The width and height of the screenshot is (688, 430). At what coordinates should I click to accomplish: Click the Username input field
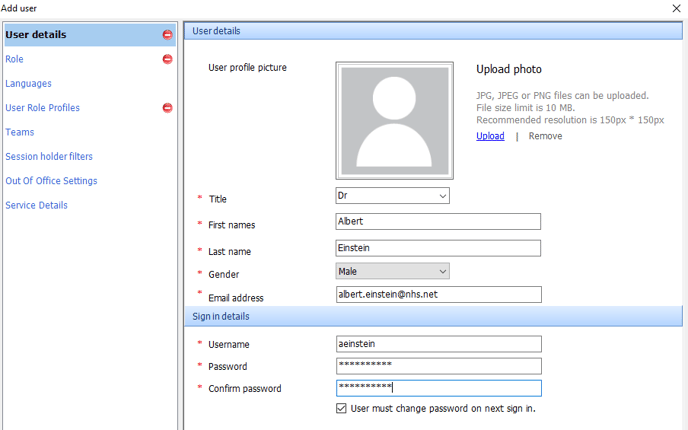coord(438,343)
